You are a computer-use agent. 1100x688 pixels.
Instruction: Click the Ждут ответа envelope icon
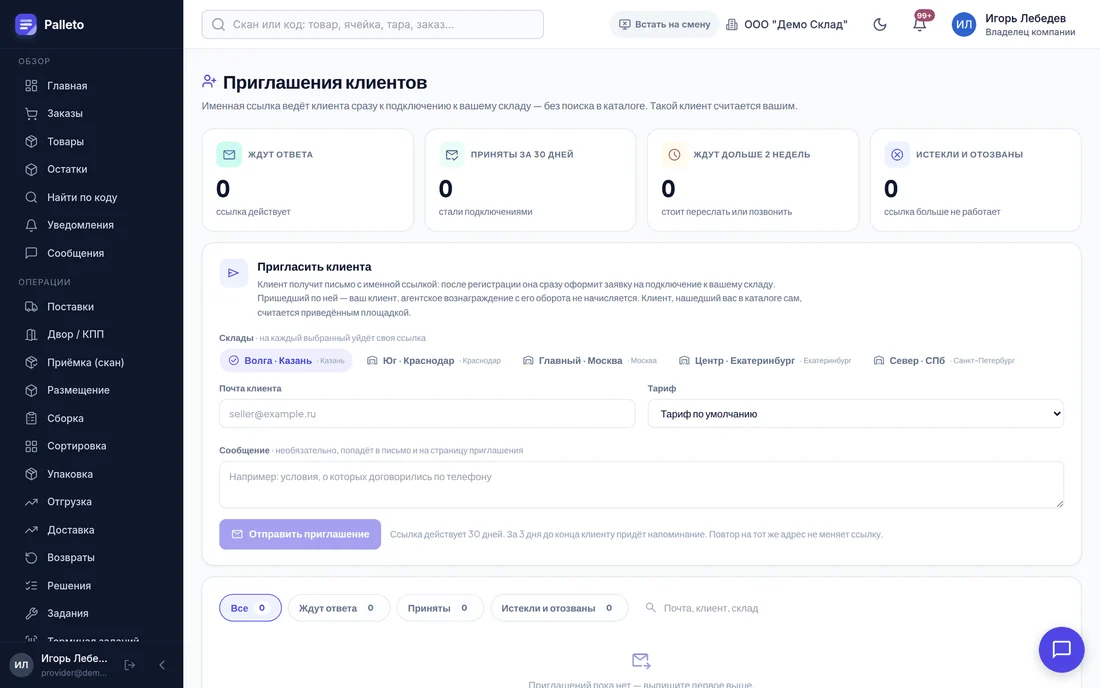pos(229,154)
